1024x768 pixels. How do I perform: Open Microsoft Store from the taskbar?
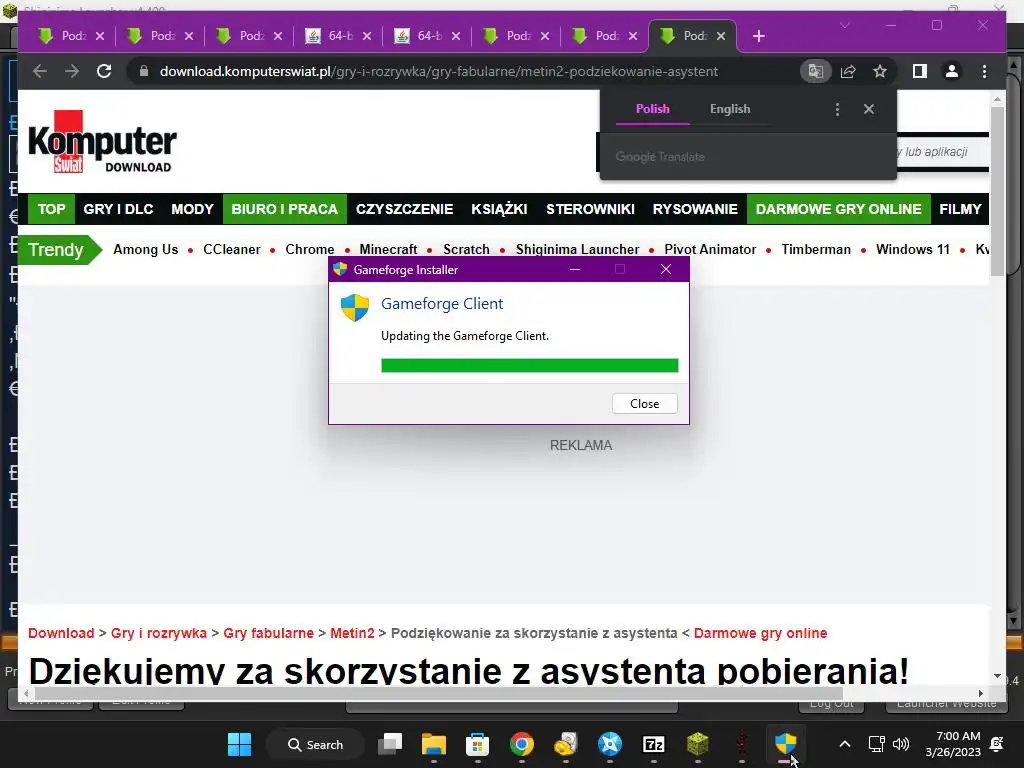[x=477, y=744]
